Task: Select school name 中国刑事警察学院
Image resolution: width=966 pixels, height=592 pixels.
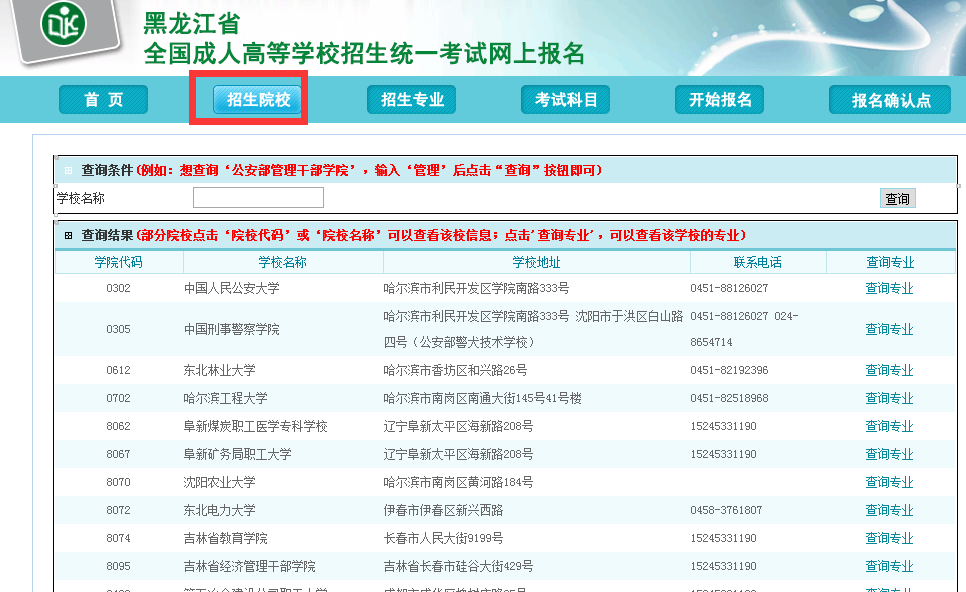Action: [x=232, y=329]
